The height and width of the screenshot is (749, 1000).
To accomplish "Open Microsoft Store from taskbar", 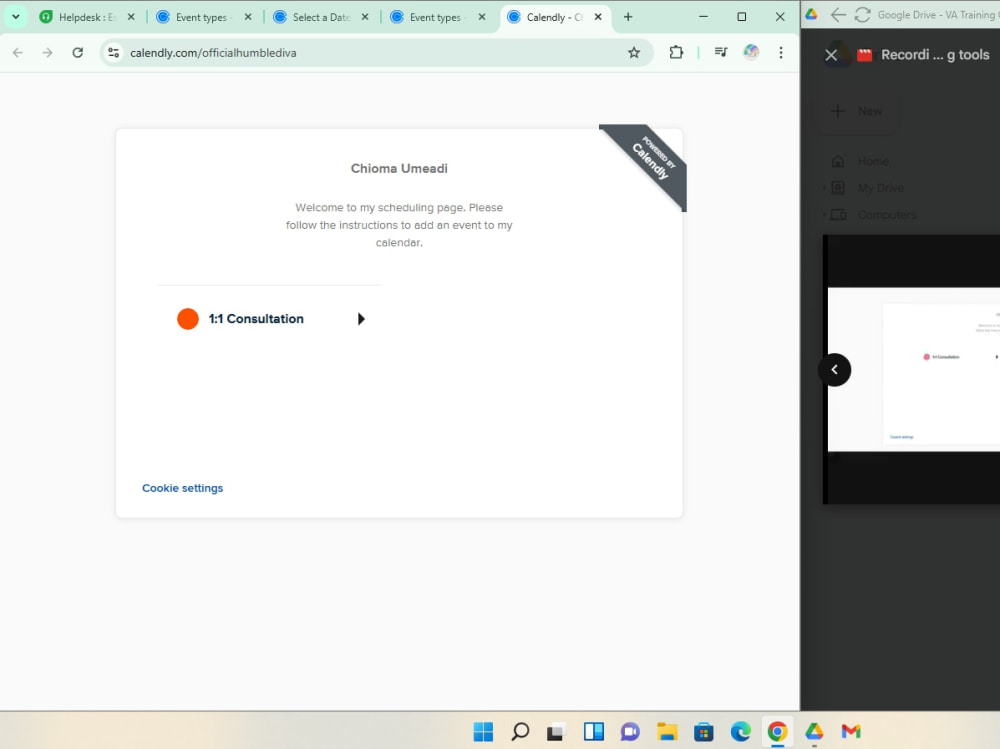I will [x=703, y=732].
